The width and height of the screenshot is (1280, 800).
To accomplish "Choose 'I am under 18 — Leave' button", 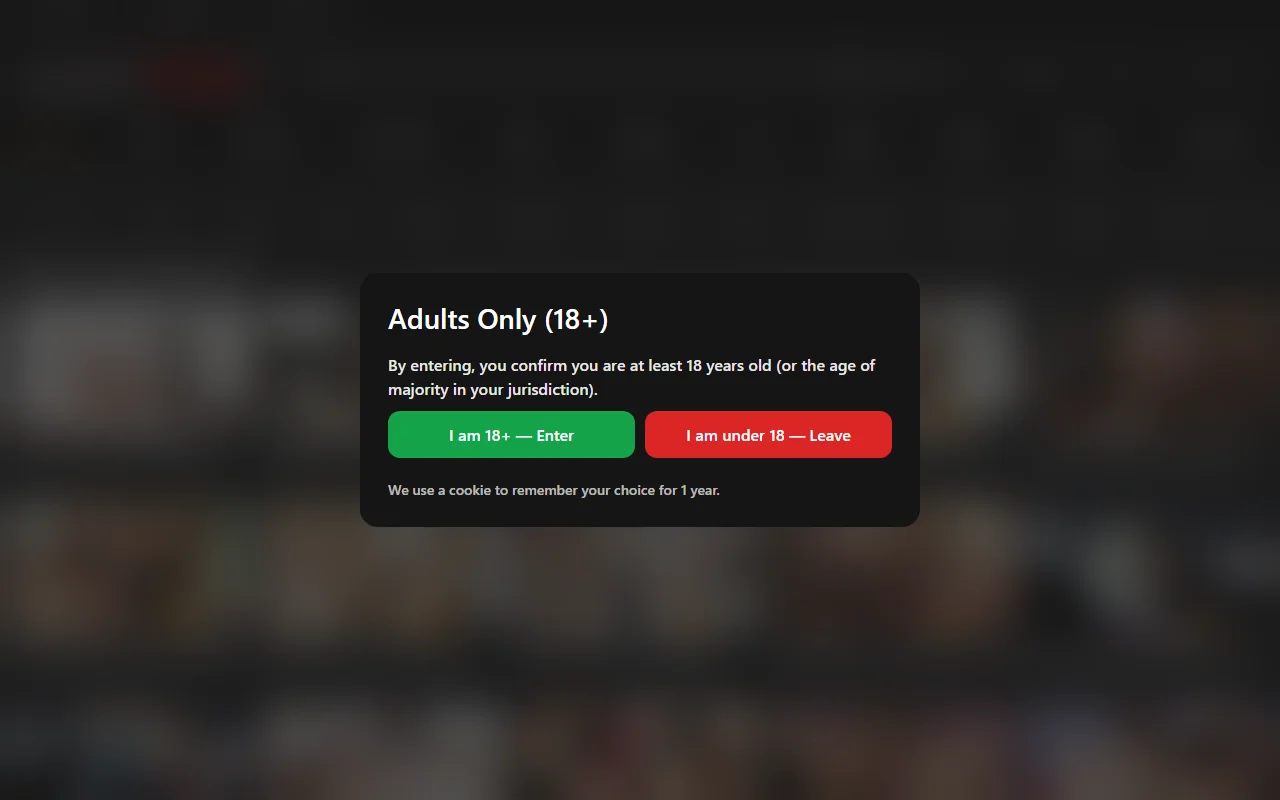I will pos(768,435).
